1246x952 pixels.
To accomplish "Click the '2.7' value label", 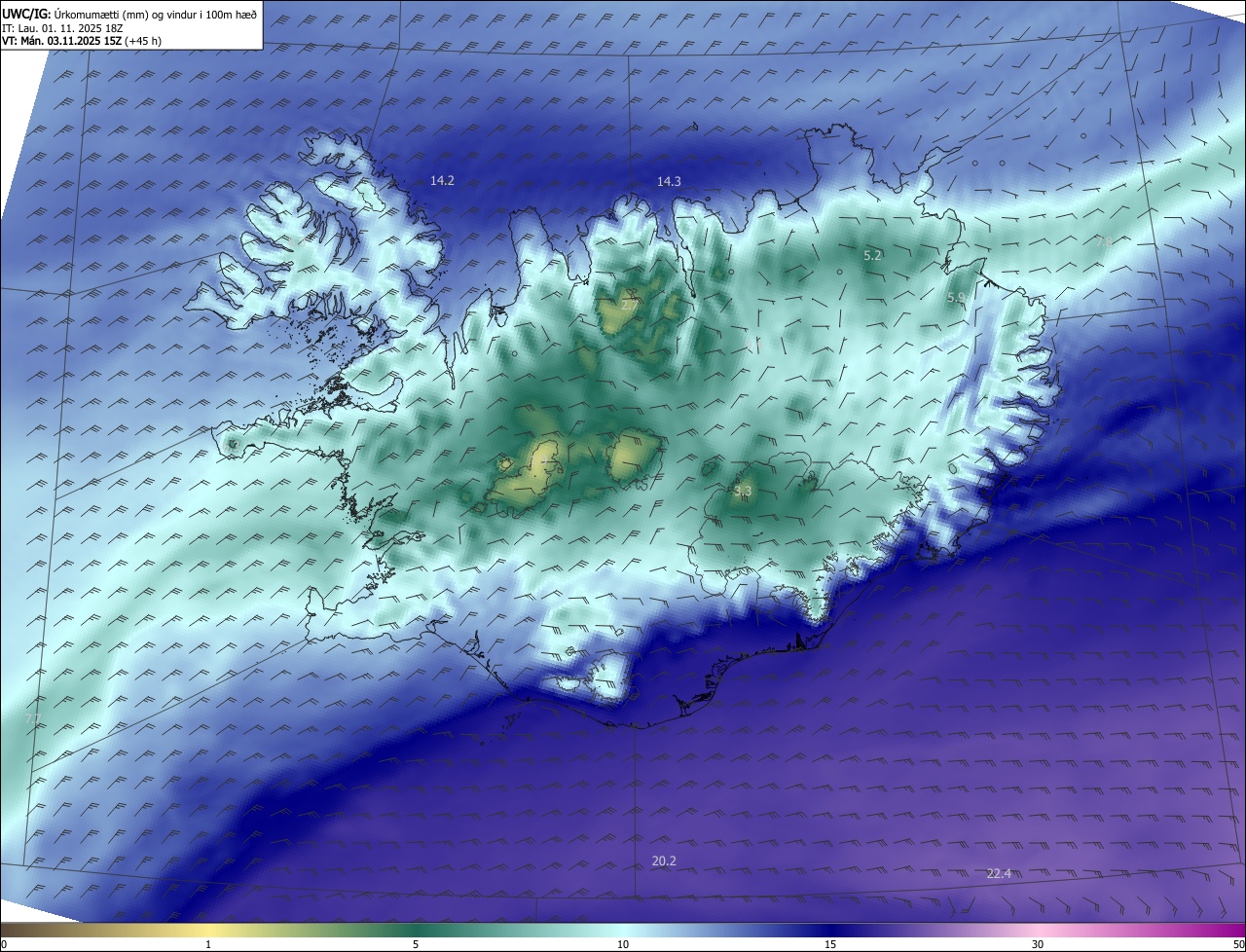I will pos(630,305).
